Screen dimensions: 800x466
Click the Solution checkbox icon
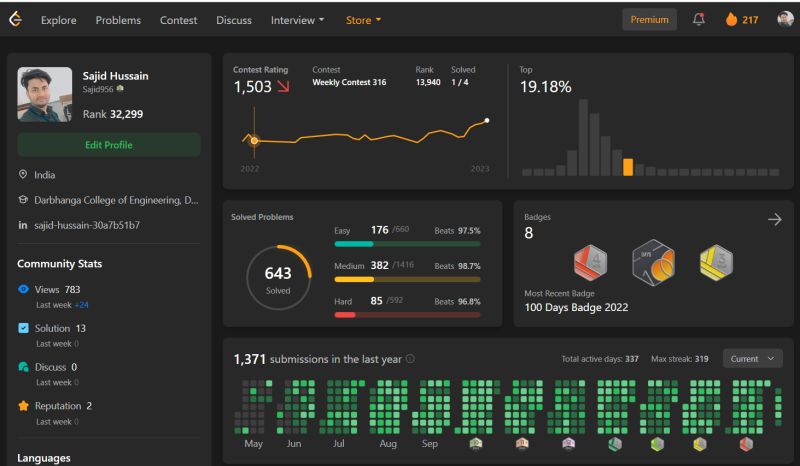[x=23, y=328]
